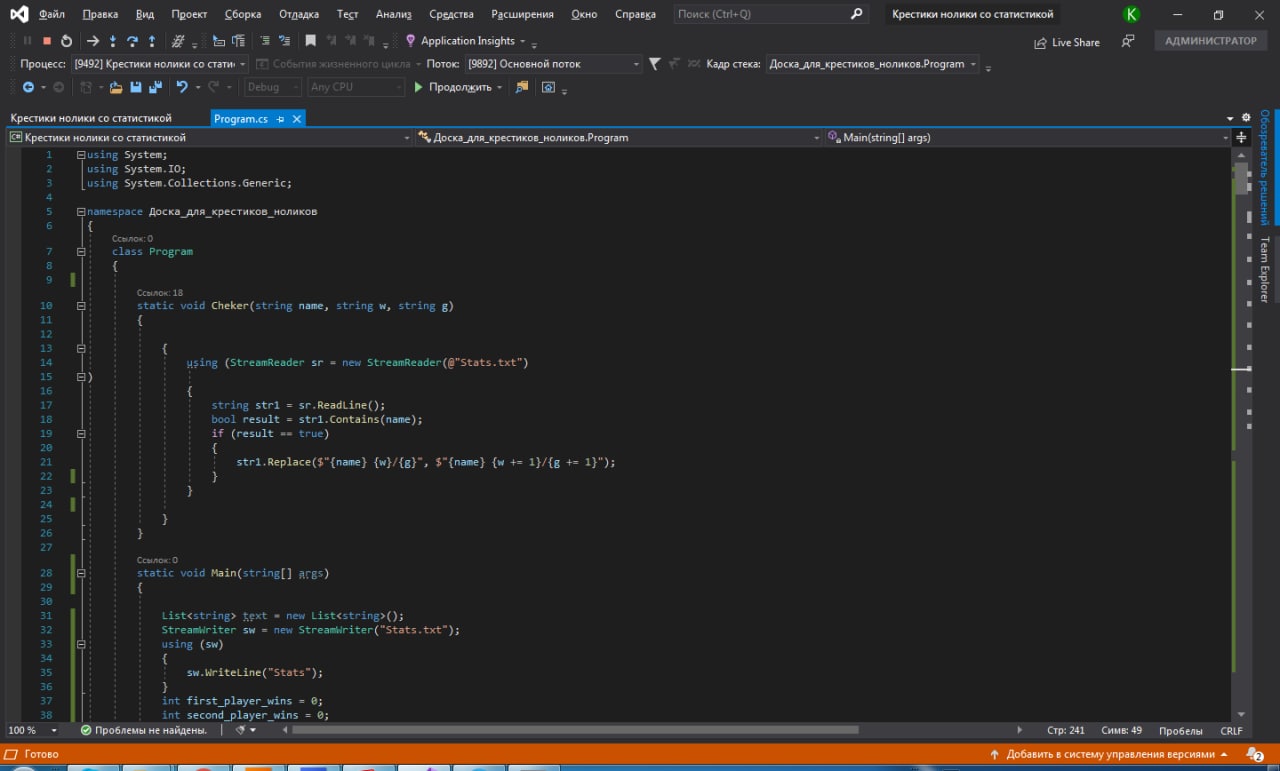Undo the last action

182,87
